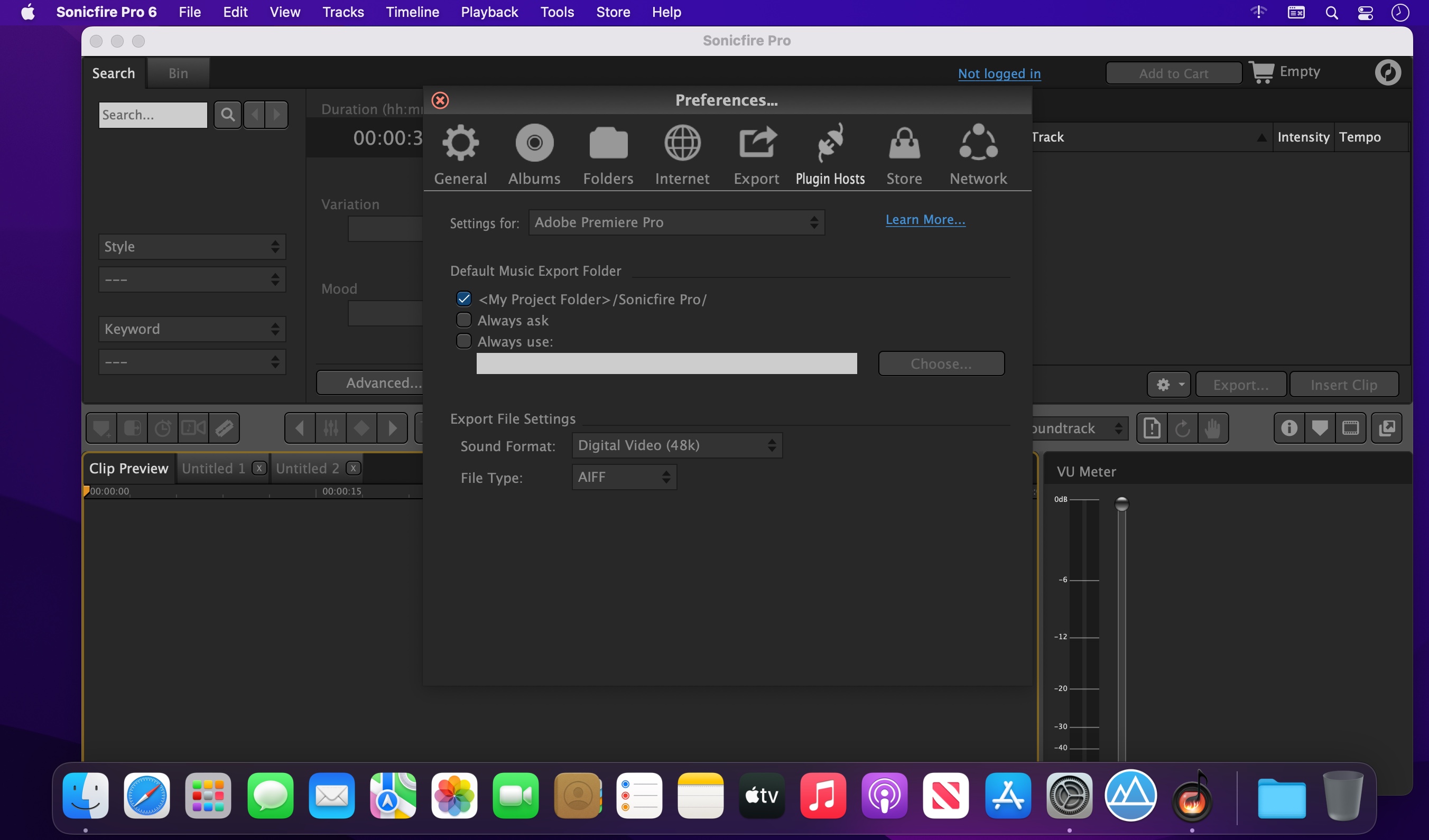This screenshot has width=1429, height=840.
Task: Open the General preferences pane
Action: point(460,154)
